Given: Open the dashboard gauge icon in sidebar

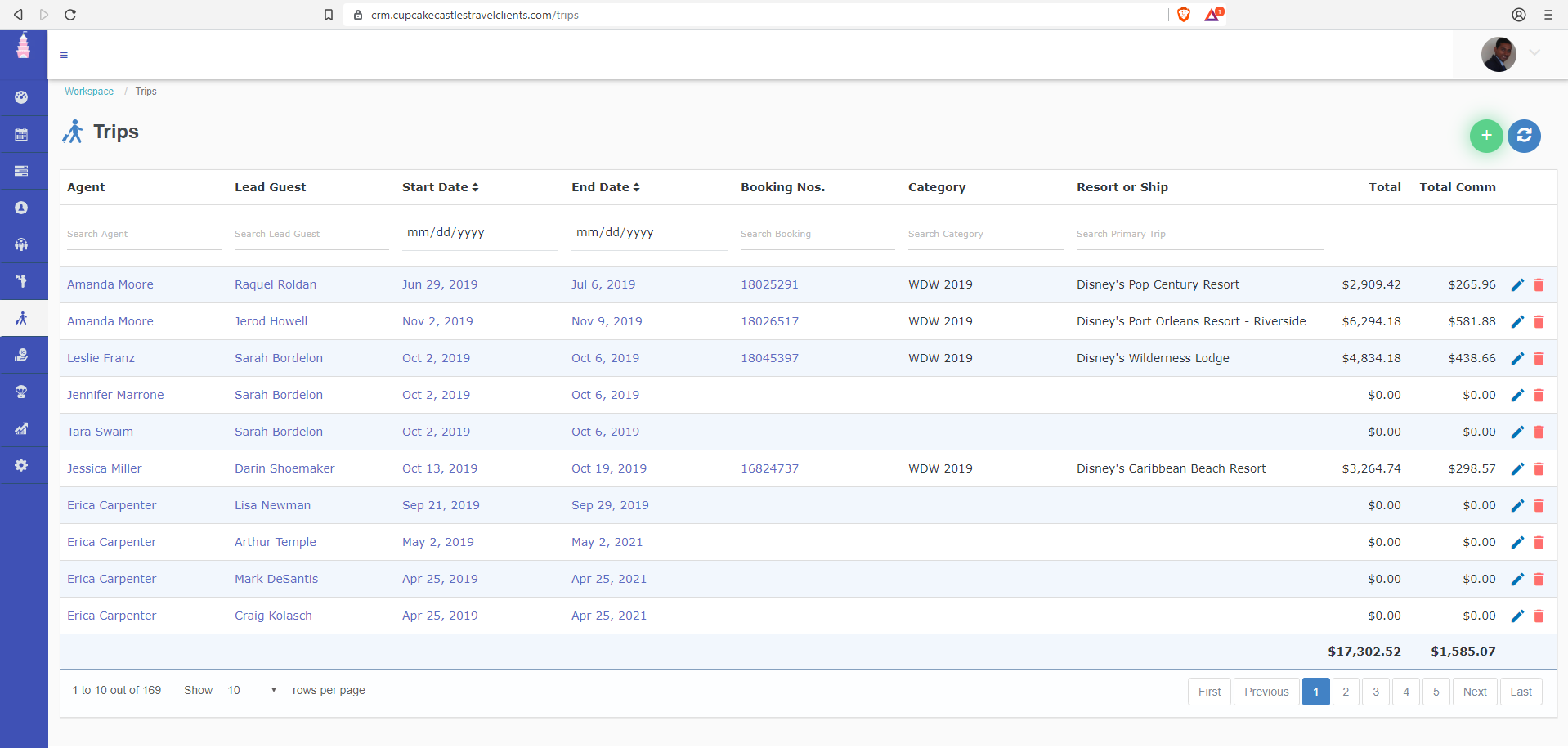Looking at the screenshot, I should coord(22,97).
